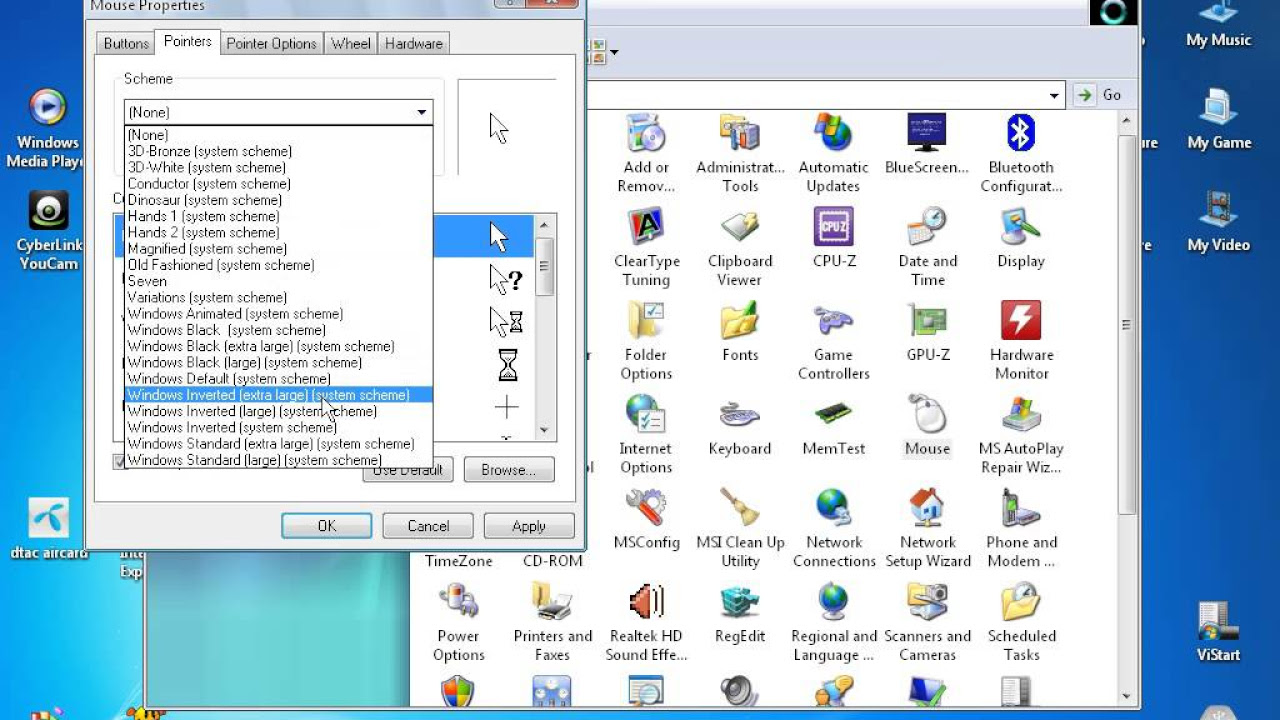This screenshot has height=720, width=1280.
Task: Open My Music desktop icon
Action: [x=1218, y=14]
